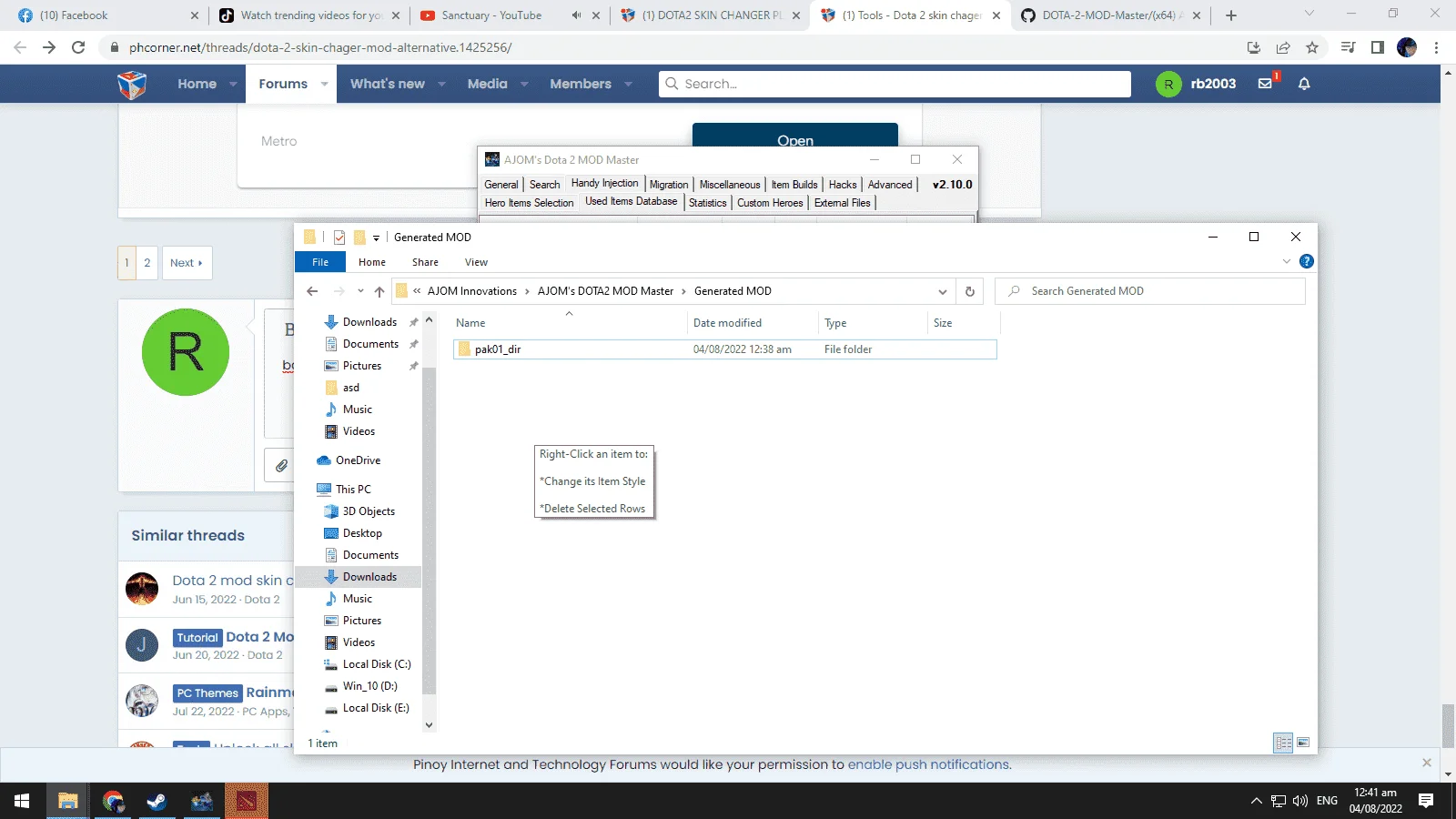1456x819 pixels.
Task: Go up one folder level in Explorer
Action: coord(379,291)
